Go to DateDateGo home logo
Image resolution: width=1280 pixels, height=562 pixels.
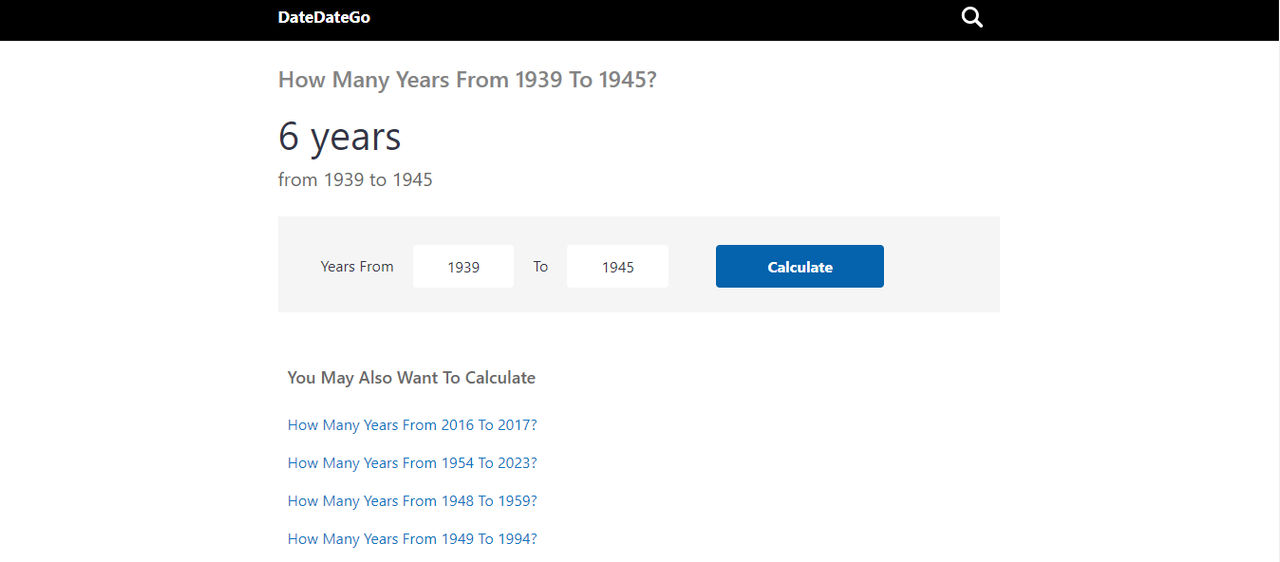[x=324, y=17]
